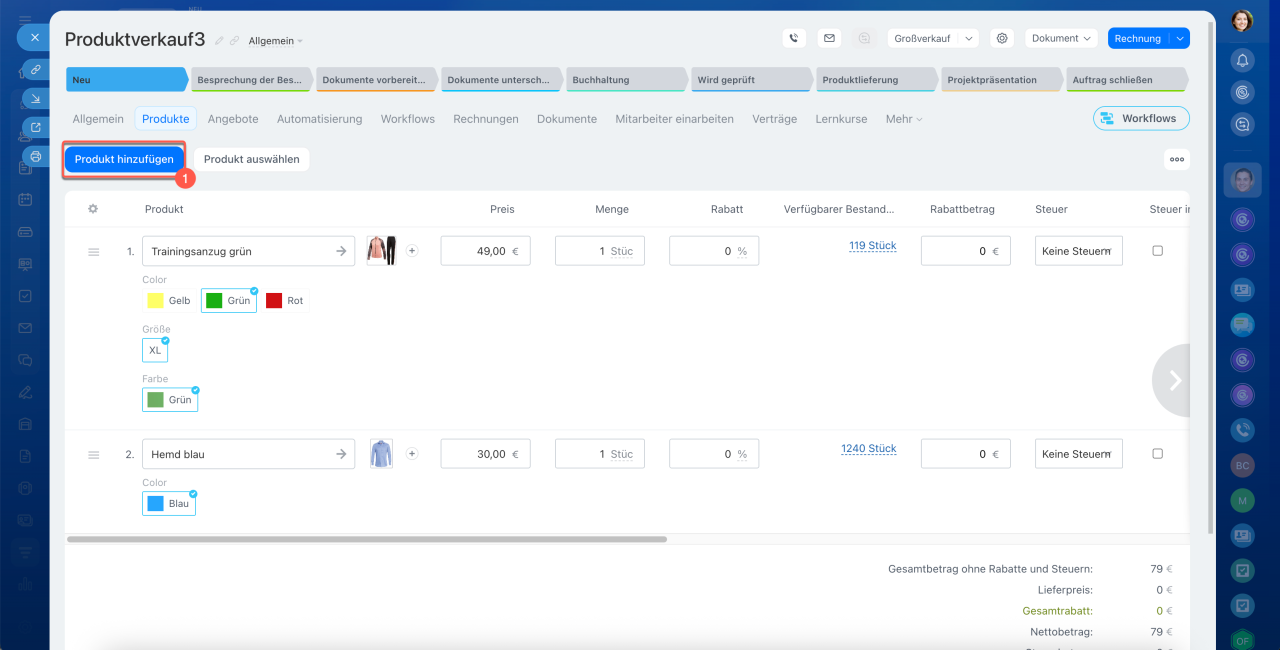This screenshot has height=650, width=1280.
Task: Toggle tax included checkbox for Trainingsanzug grün
Action: (1158, 251)
